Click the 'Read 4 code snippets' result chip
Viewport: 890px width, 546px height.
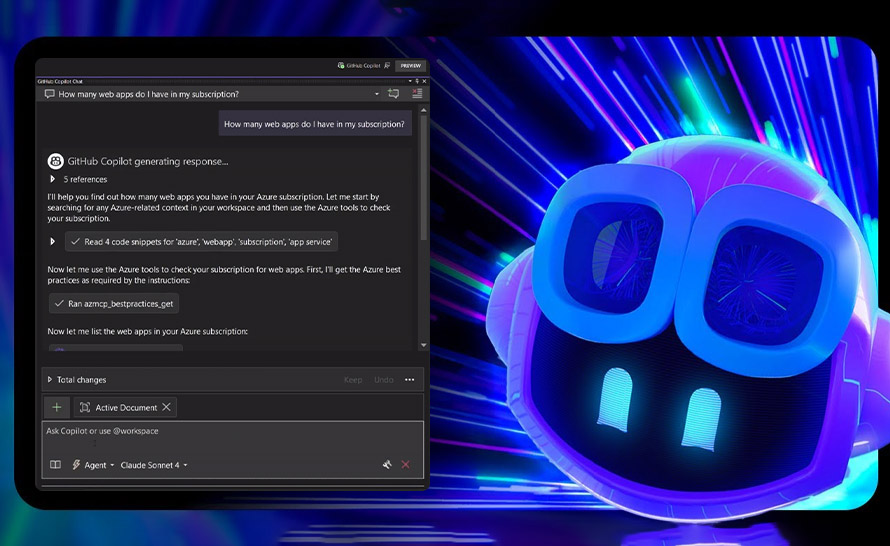(201, 242)
